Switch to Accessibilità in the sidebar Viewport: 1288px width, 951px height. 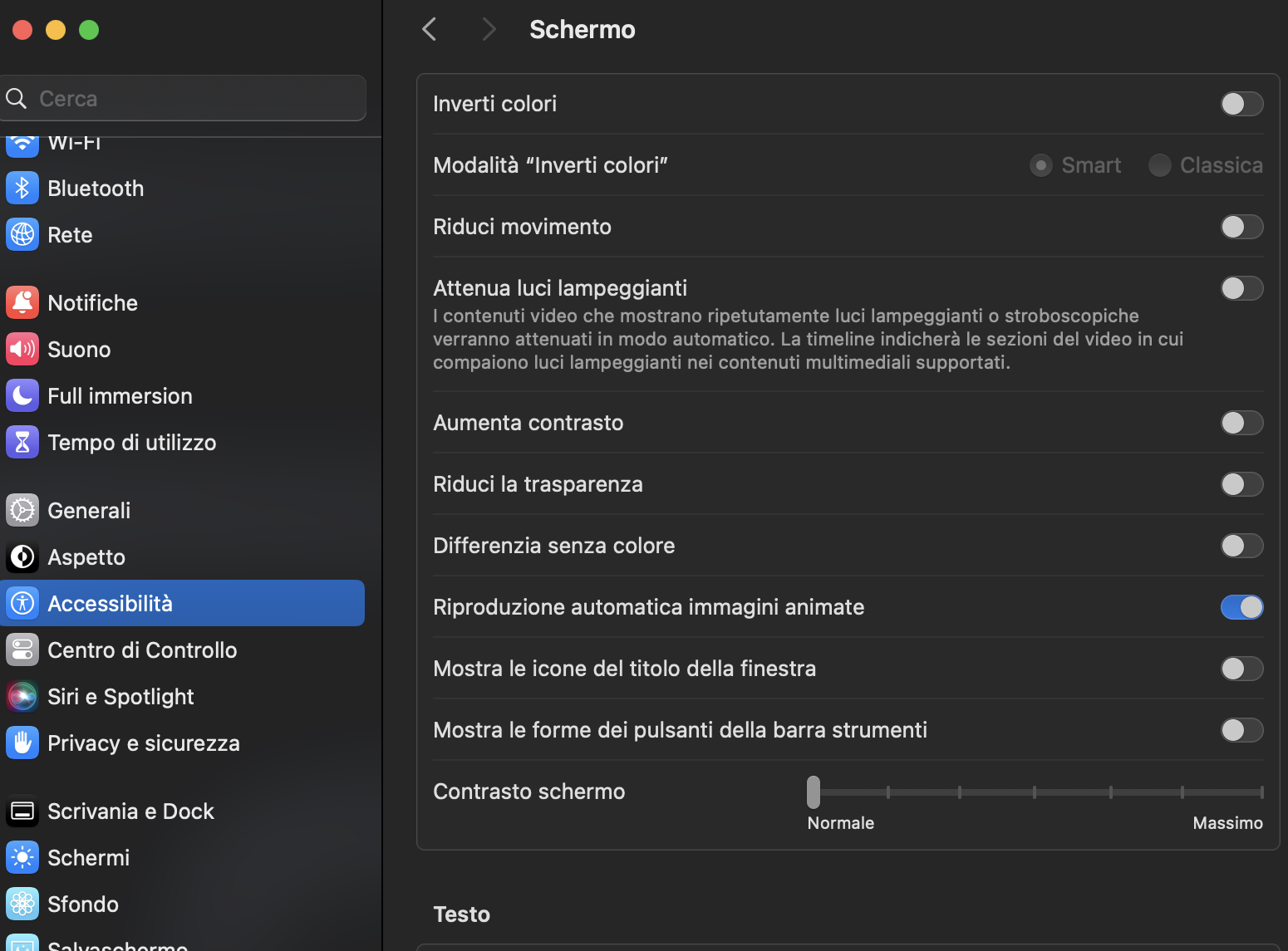(x=111, y=603)
